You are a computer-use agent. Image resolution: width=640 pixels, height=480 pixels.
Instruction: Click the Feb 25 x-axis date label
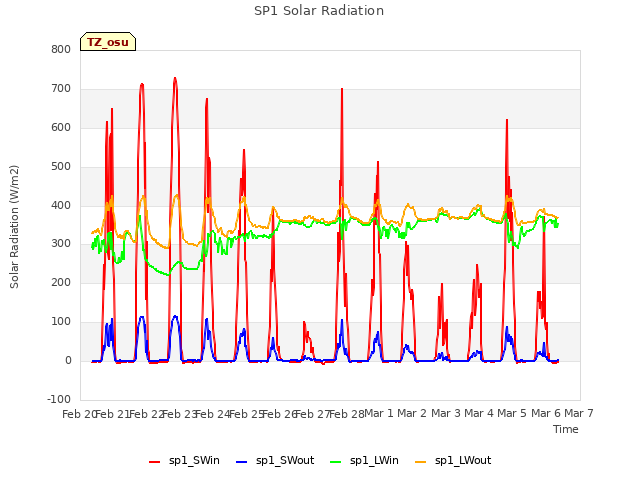coord(246,414)
